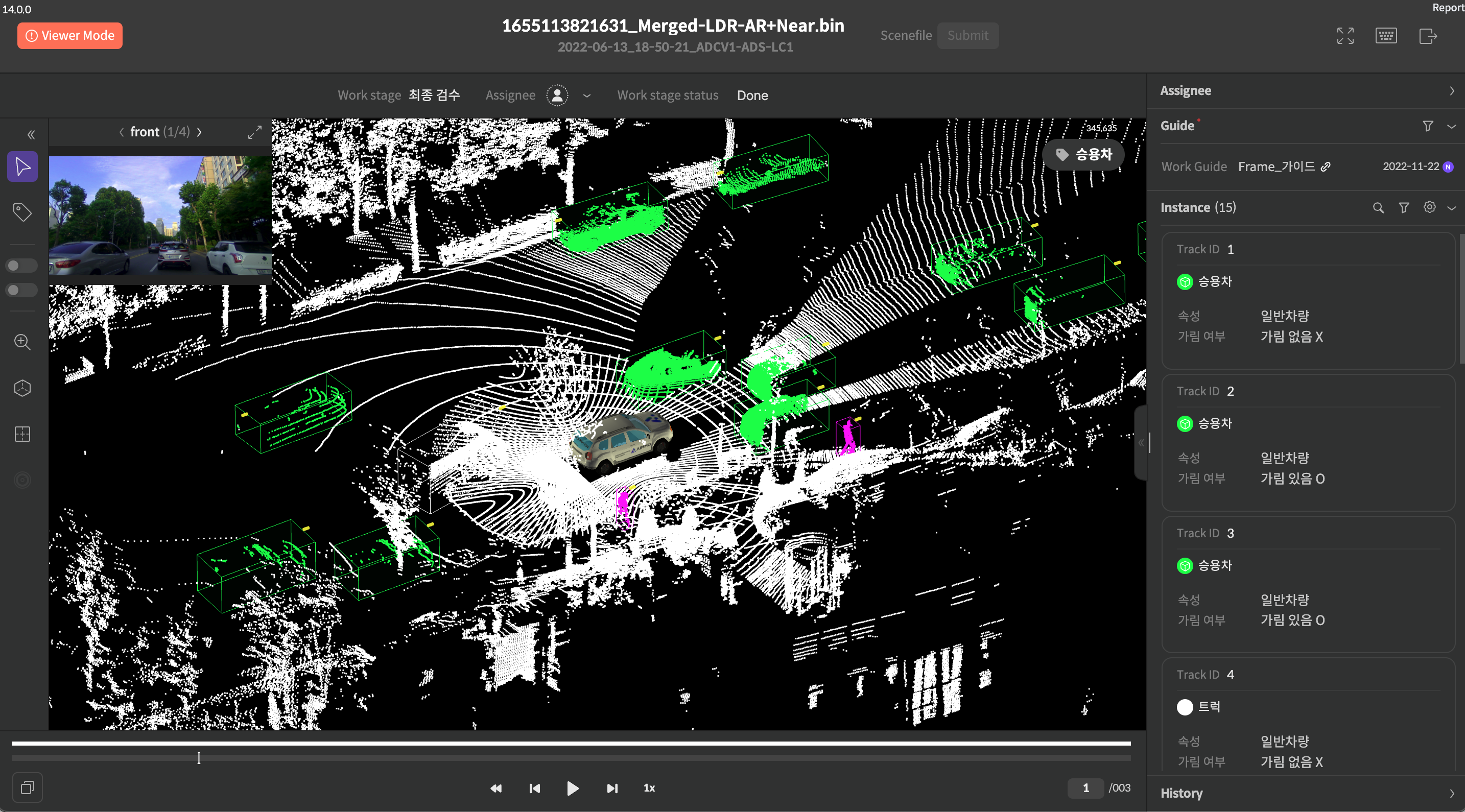Click the 승용차 tag label in viewport
1465x812 pixels.
1083,155
